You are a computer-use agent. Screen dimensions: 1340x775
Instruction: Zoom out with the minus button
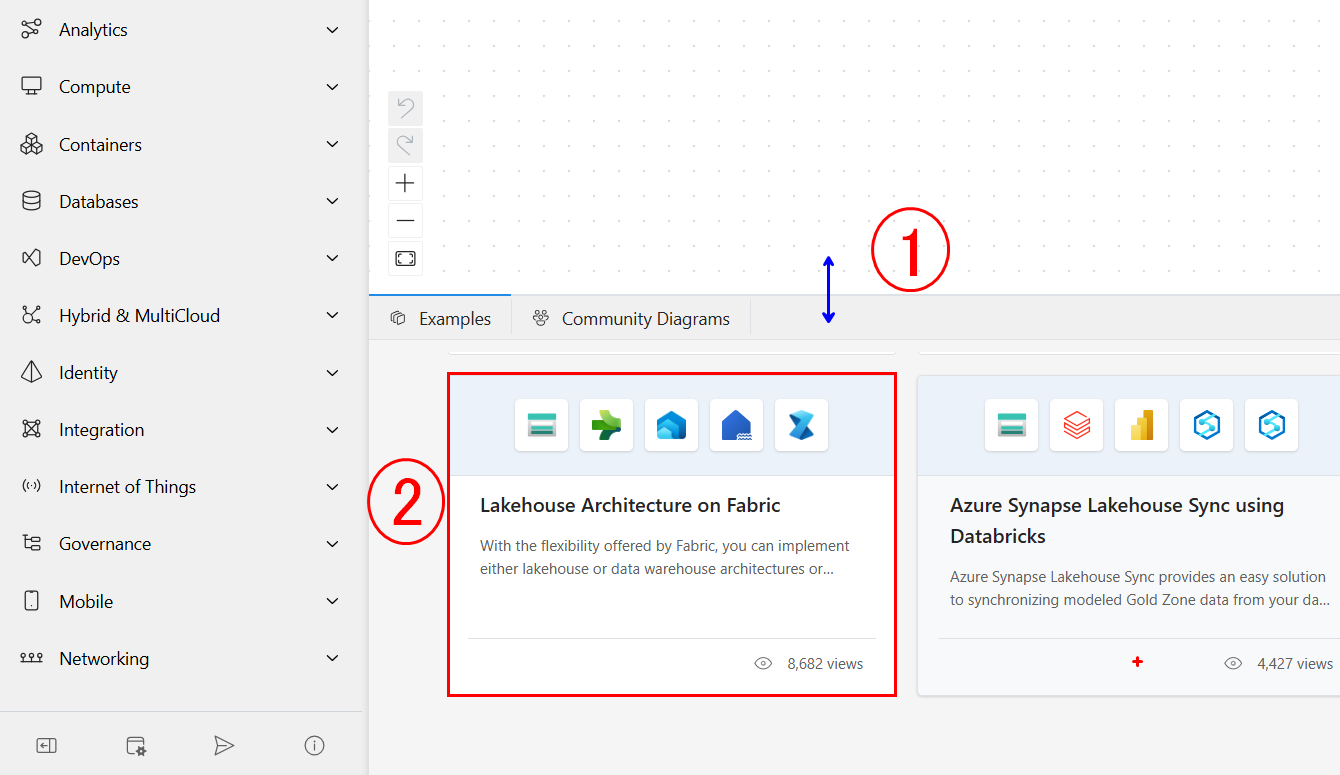click(405, 221)
